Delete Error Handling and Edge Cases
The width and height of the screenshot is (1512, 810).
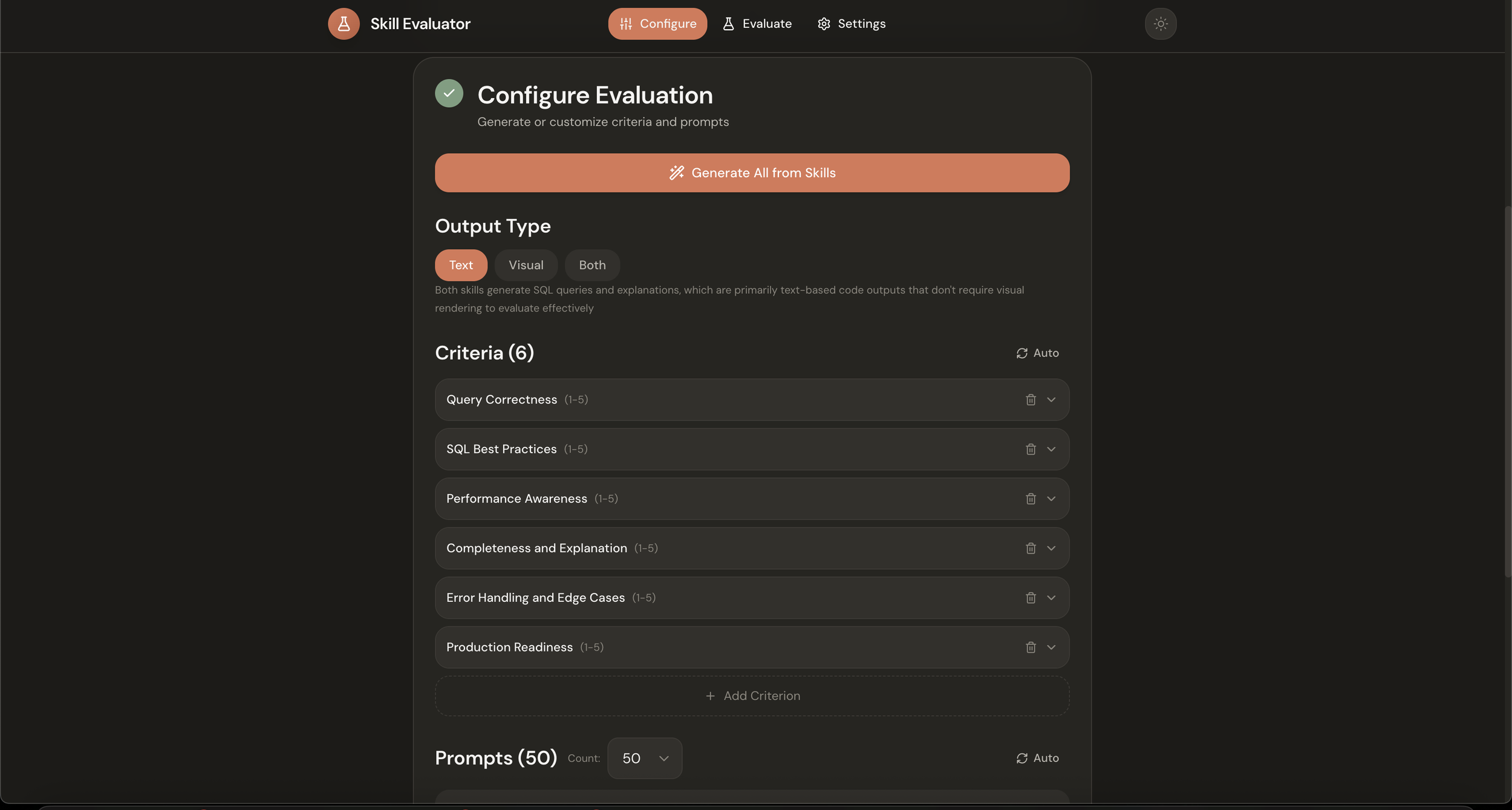(x=1031, y=598)
